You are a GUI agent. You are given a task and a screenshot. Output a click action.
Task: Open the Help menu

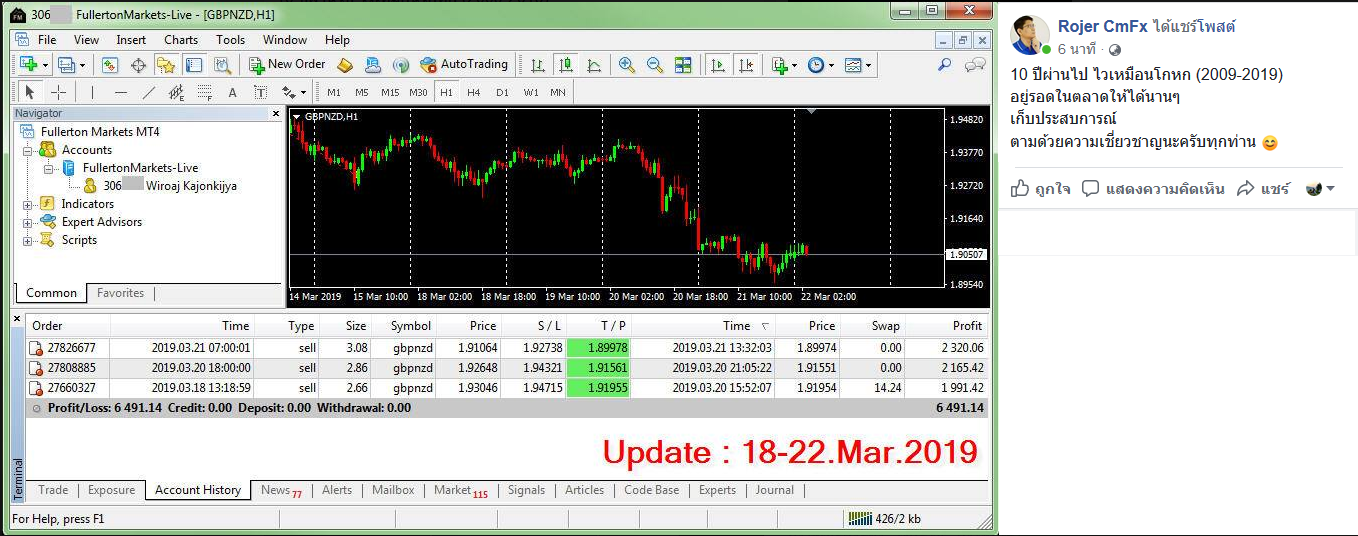pos(337,40)
